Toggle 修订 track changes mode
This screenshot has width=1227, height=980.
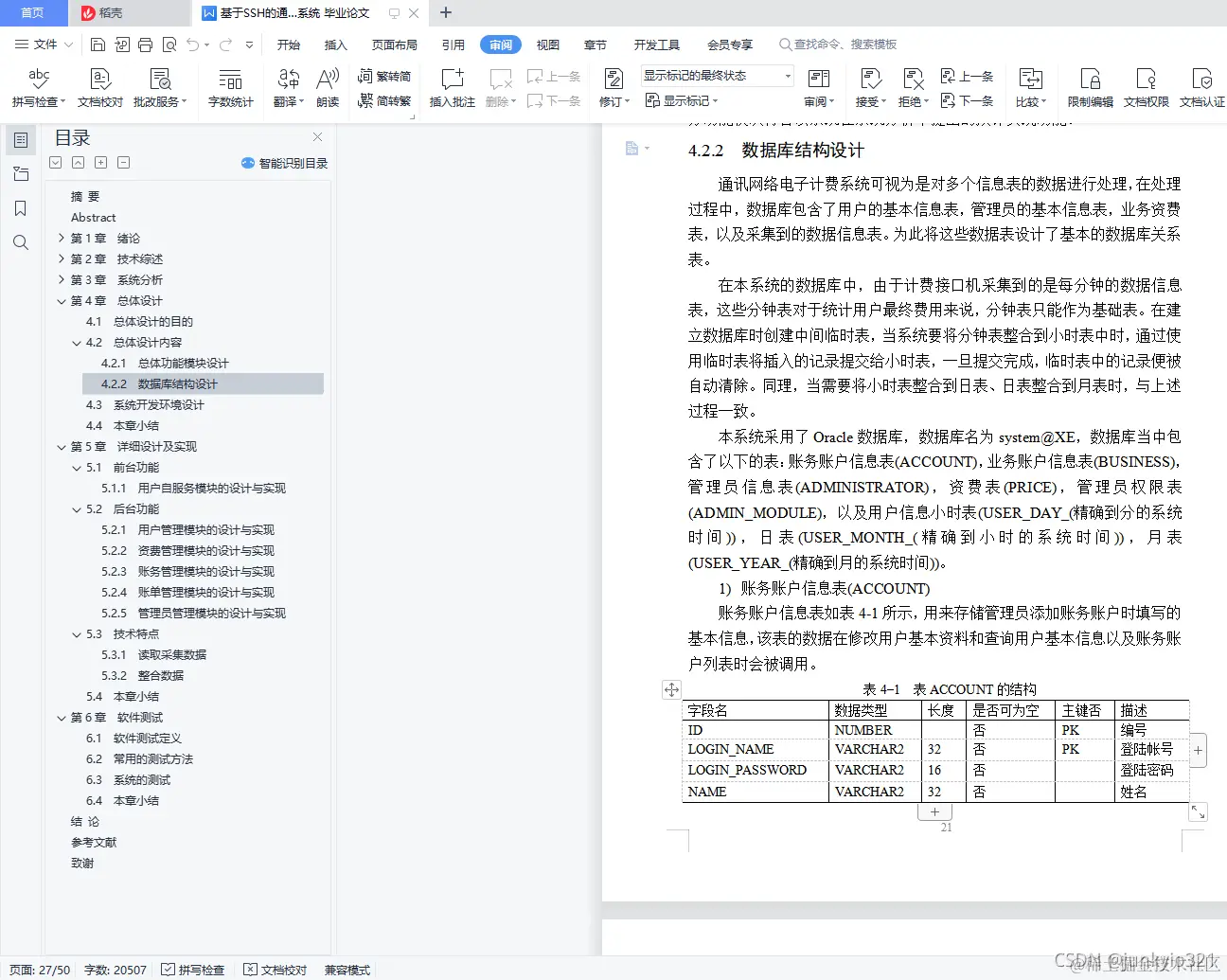[x=610, y=88]
